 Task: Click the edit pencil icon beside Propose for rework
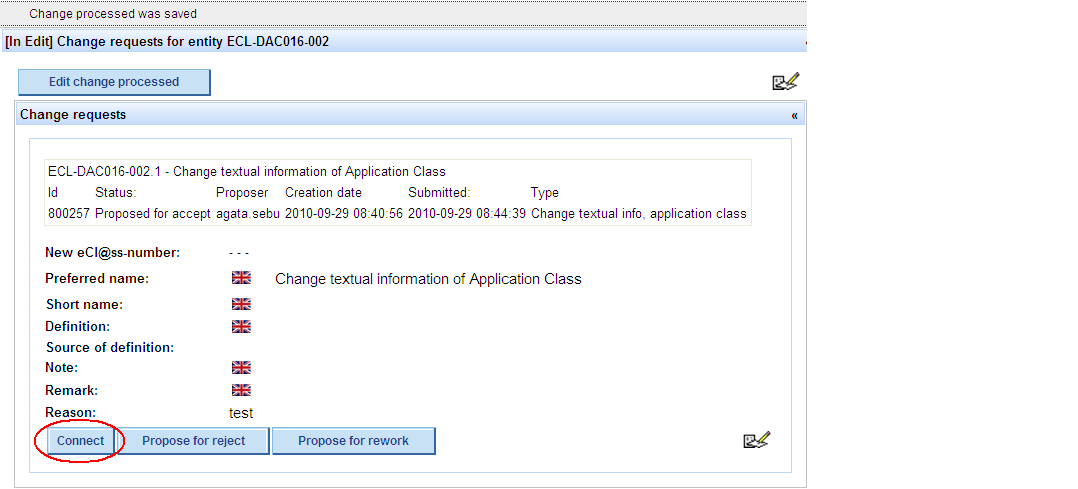click(x=756, y=440)
